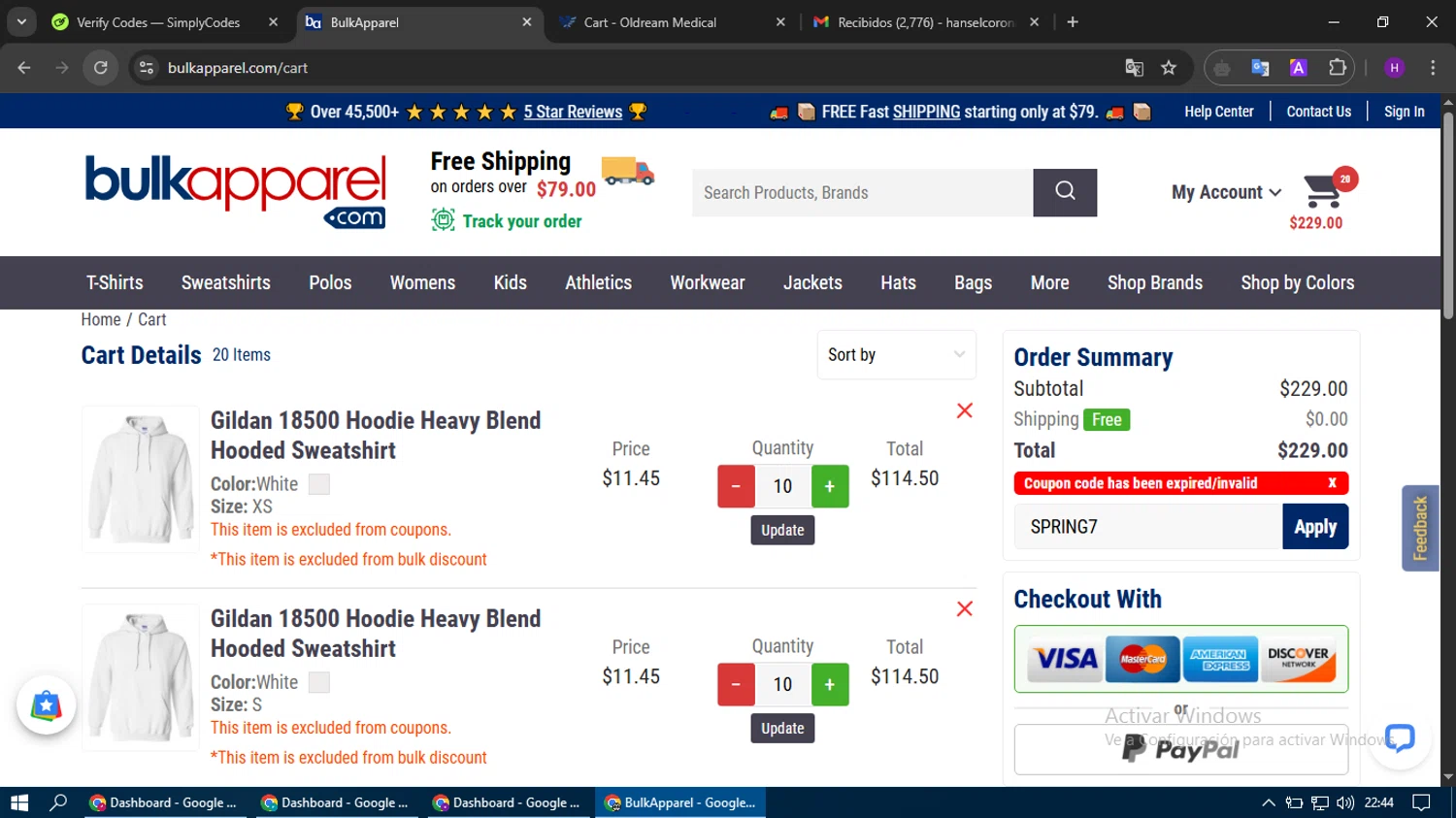This screenshot has width=1456, height=818.
Task: Update quantity for size XS hoodie
Action: [782, 530]
